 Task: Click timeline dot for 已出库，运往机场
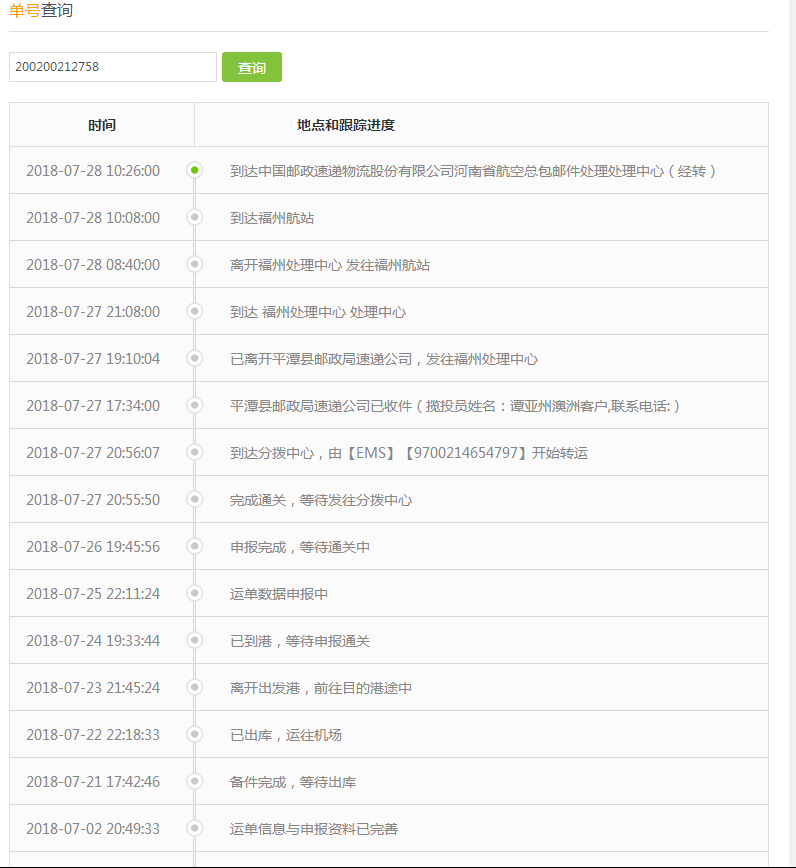coord(195,734)
